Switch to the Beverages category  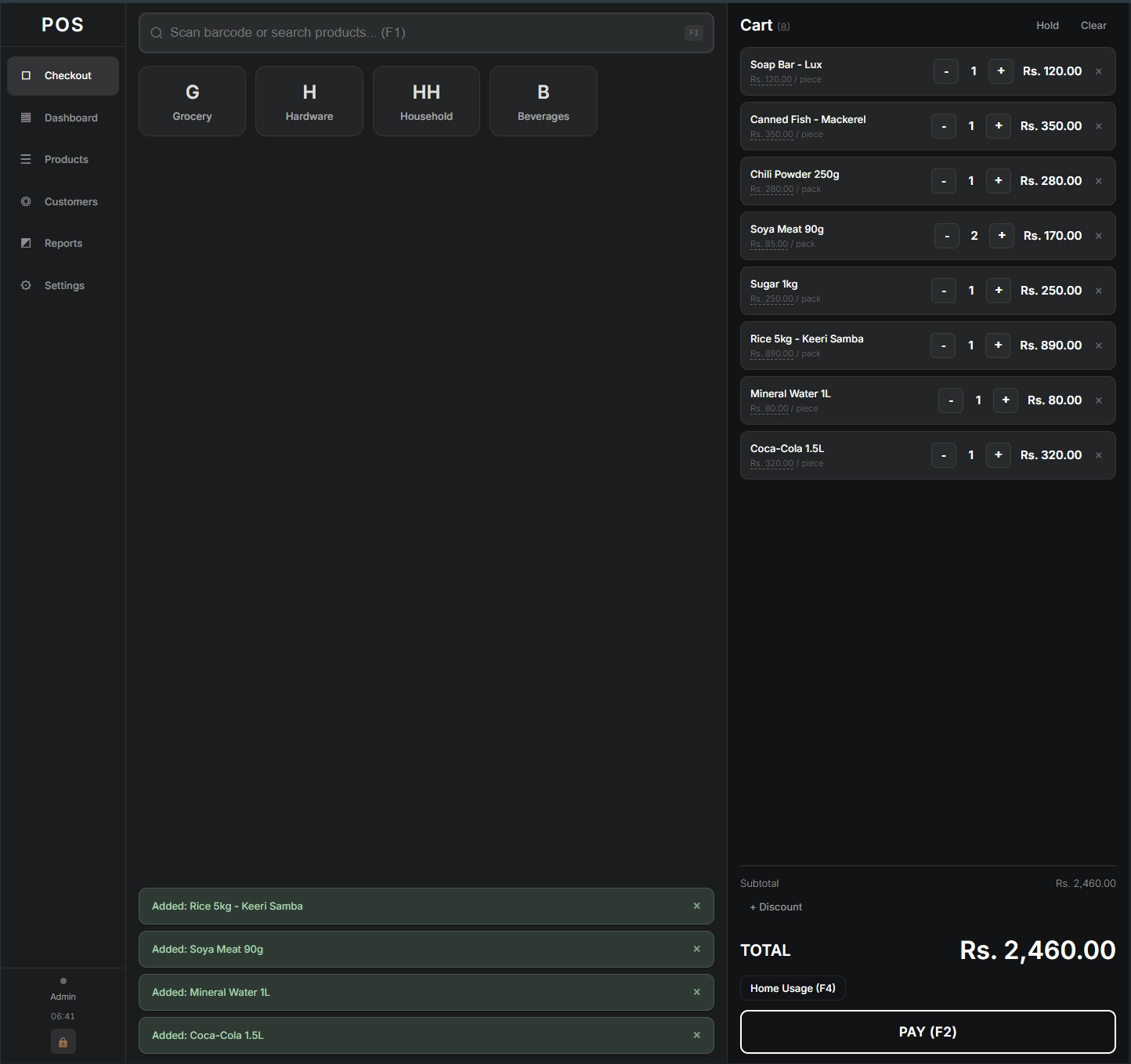pos(543,100)
